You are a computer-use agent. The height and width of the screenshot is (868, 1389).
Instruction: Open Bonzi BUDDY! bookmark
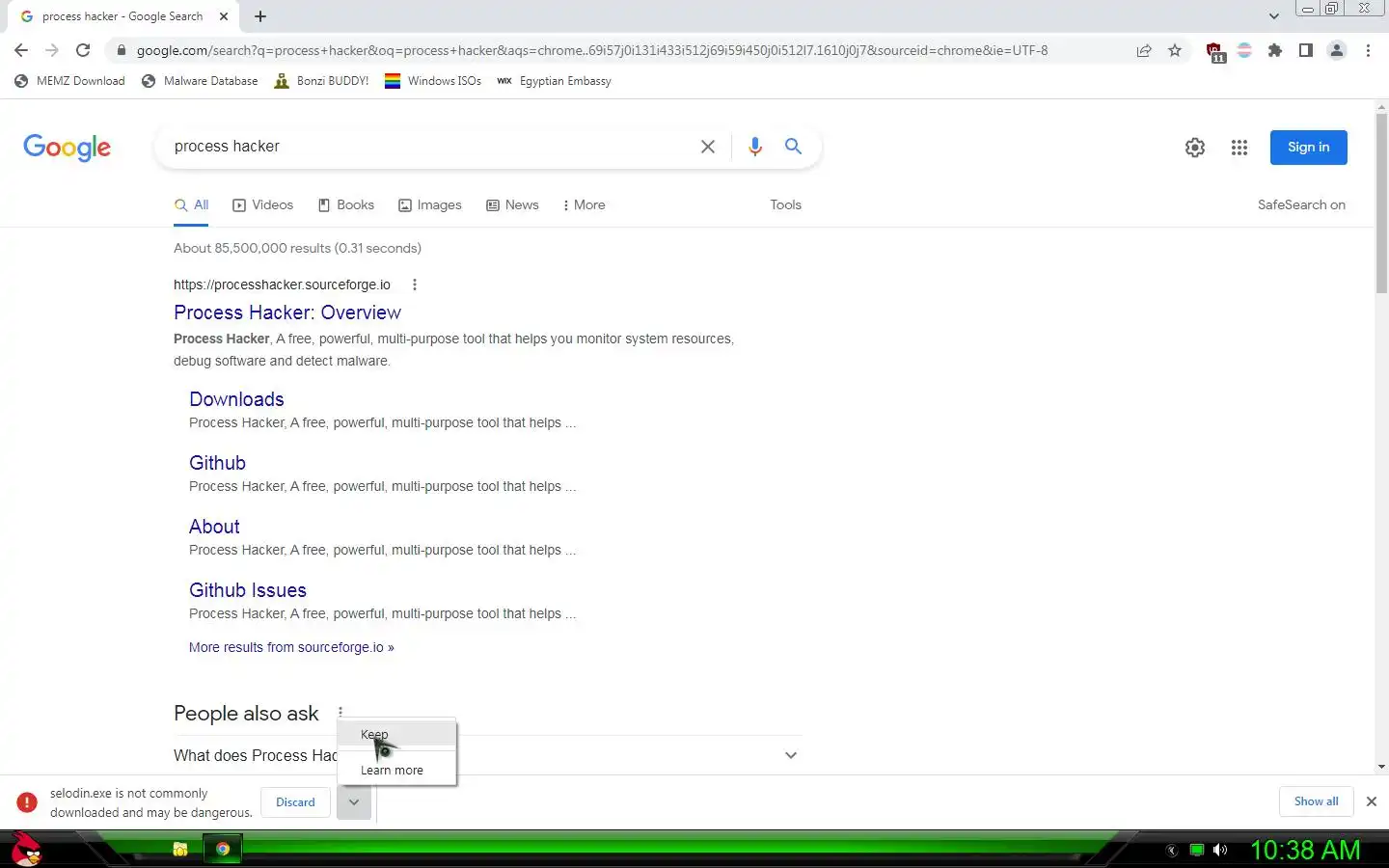click(321, 81)
